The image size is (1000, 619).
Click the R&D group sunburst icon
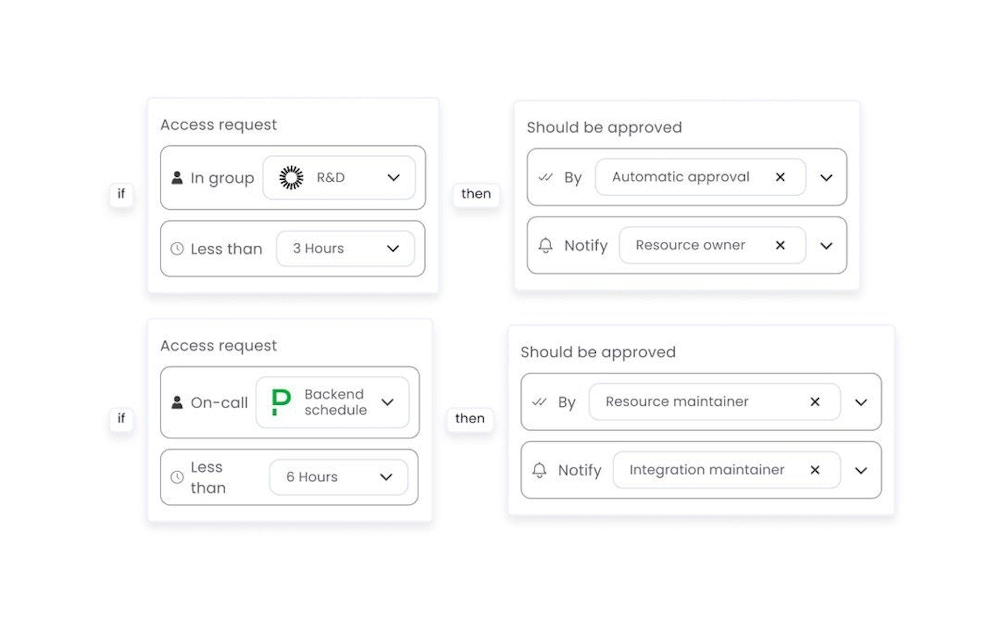(x=291, y=178)
